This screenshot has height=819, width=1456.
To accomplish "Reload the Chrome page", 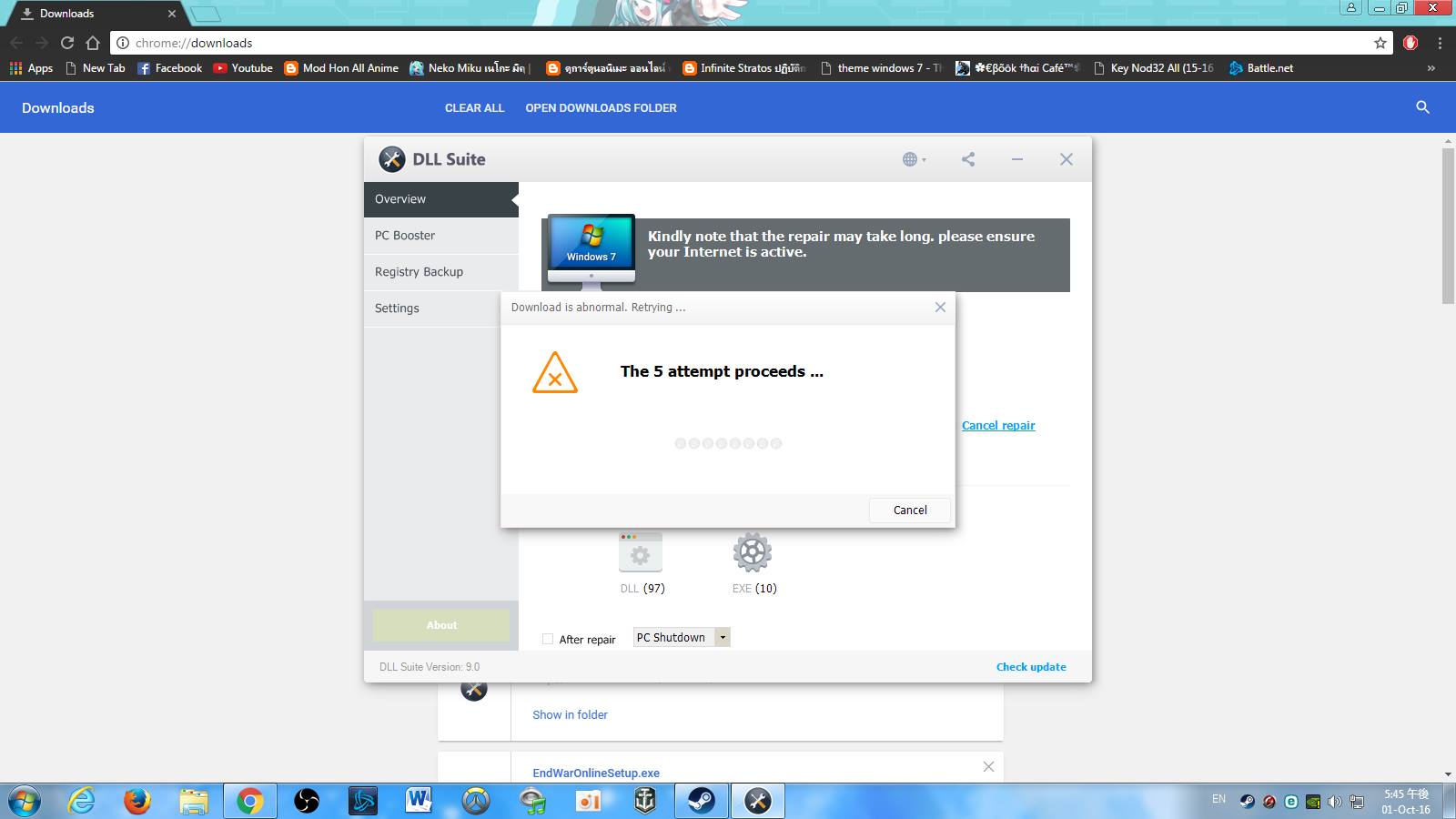I will pyautogui.click(x=66, y=43).
